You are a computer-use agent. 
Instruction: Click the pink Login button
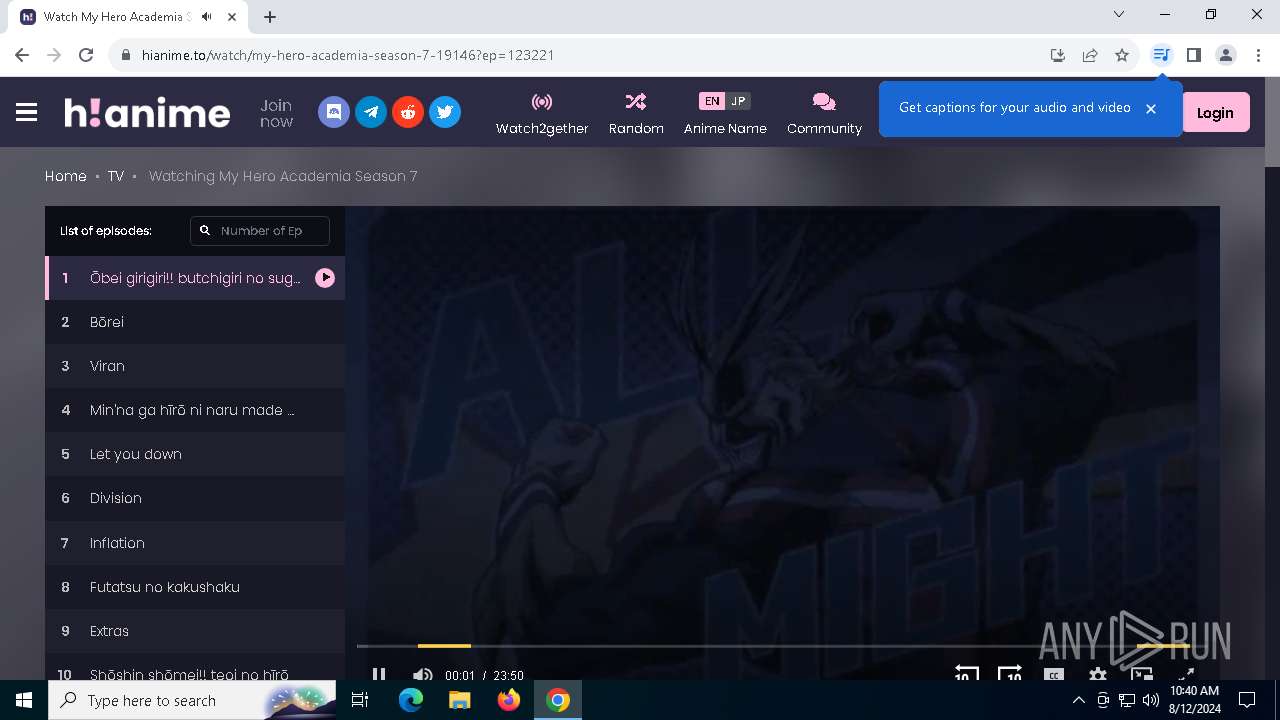[x=1215, y=113]
